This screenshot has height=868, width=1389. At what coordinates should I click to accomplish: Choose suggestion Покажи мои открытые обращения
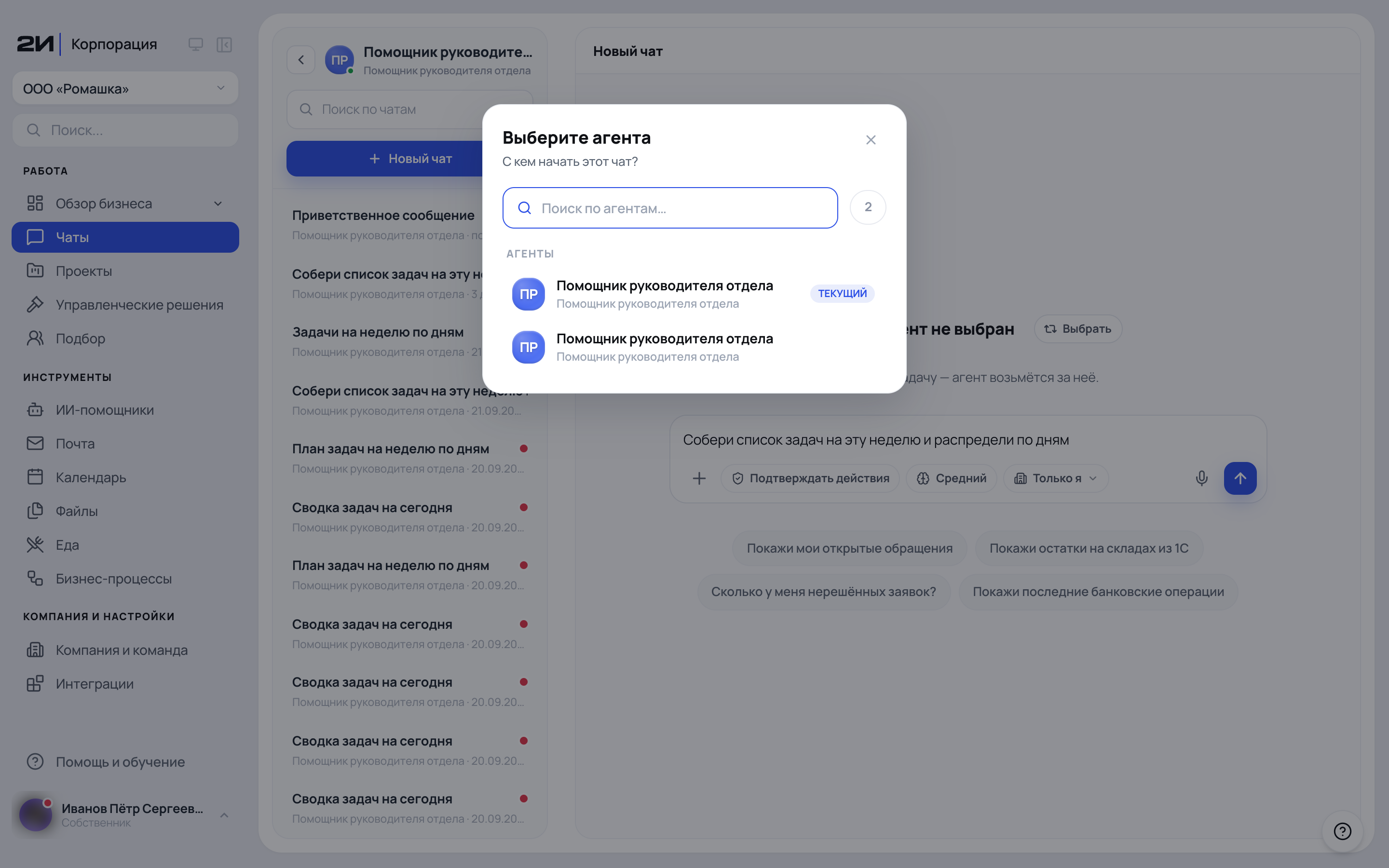point(849,548)
